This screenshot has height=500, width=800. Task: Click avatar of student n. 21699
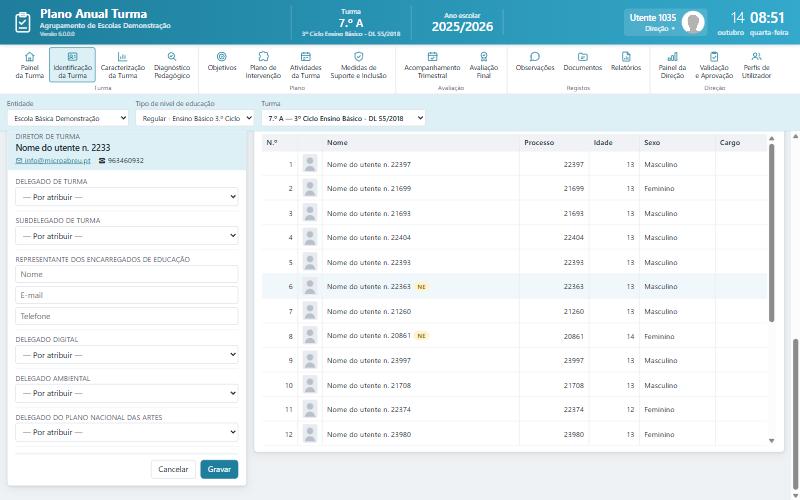click(x=310, y=188)
